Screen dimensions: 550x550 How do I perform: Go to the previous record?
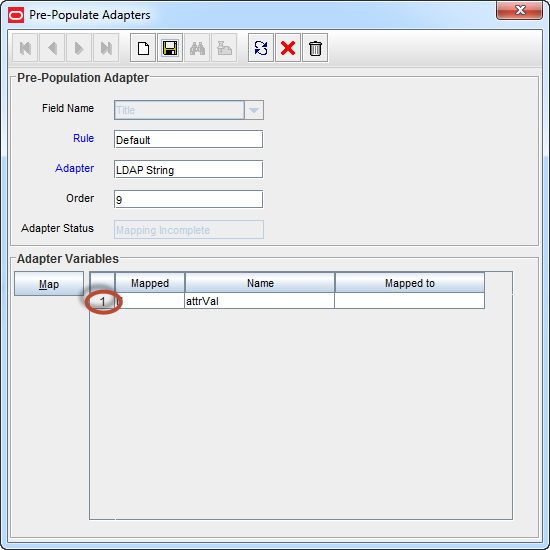pyautogui.click(x=52, y=48)
